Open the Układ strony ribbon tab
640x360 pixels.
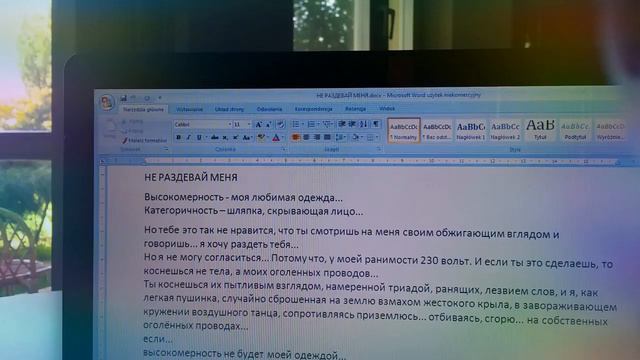(229, 109)
